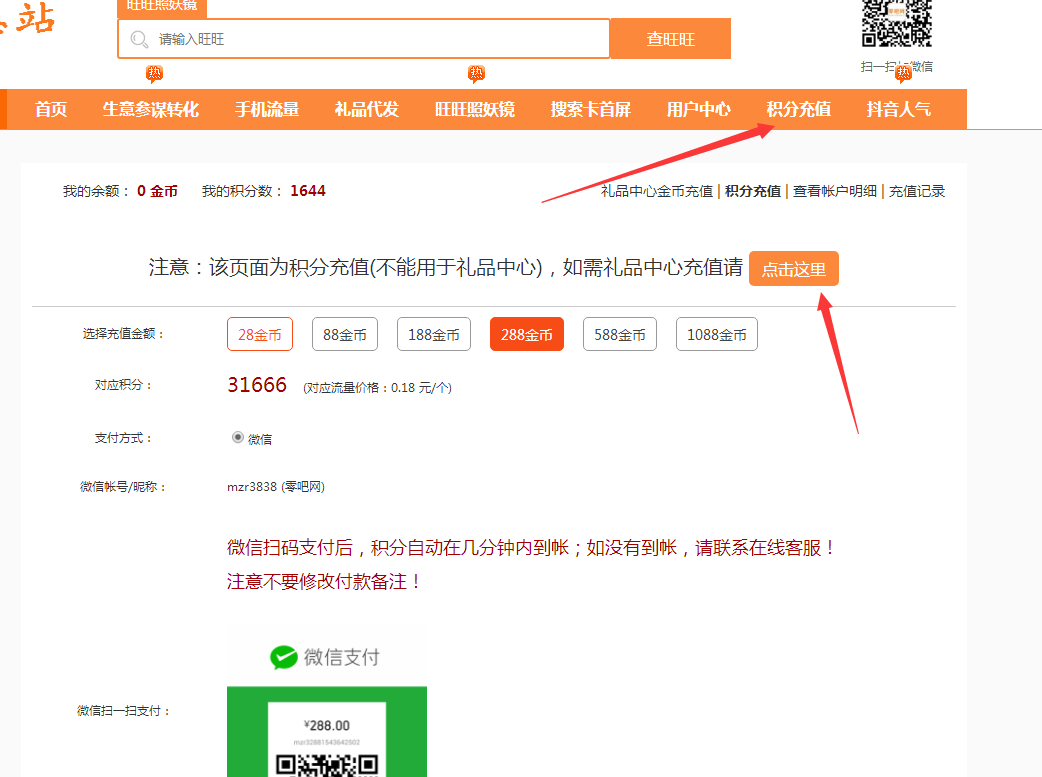This screenshot has height=777, width=1042.
Task: Open 礼品代发 menu item
Action: click(x=366, y=109)
